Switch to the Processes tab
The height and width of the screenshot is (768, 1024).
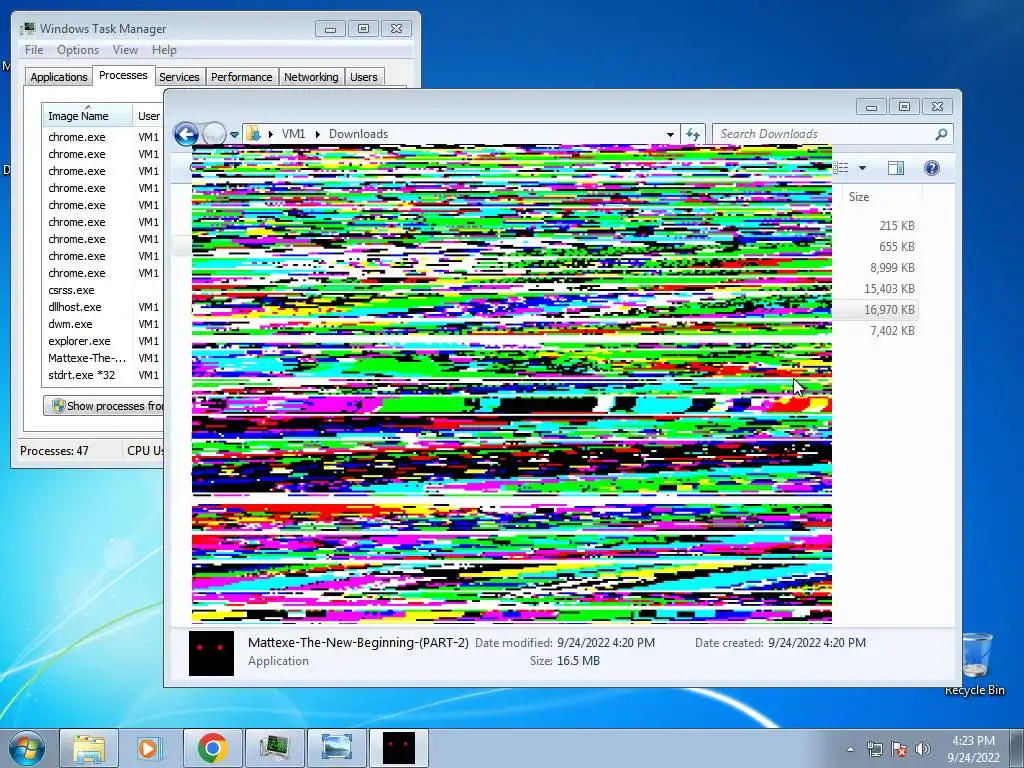[123, 75]
